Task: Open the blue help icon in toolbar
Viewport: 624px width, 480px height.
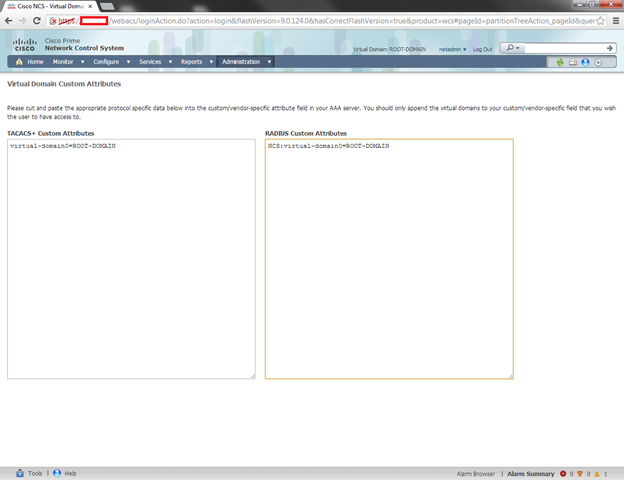Action: tap(585, 62)
